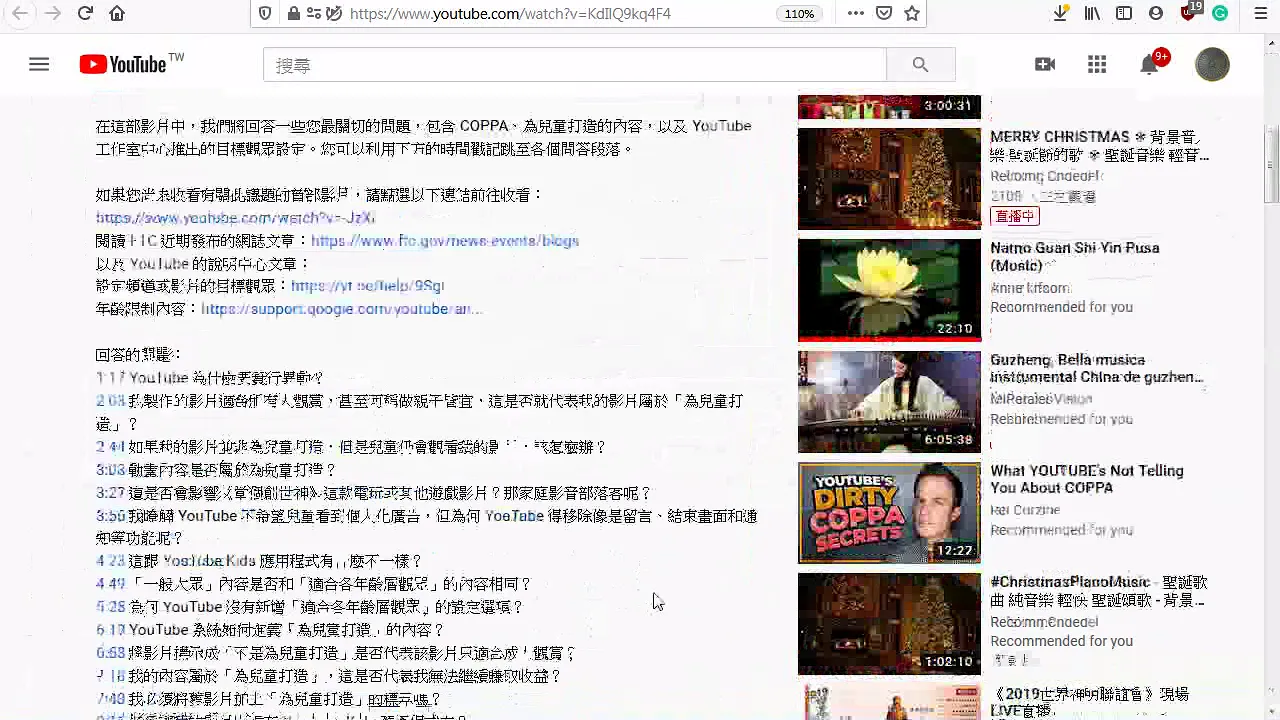Submit search with magnifier button

tap(921, 65)
